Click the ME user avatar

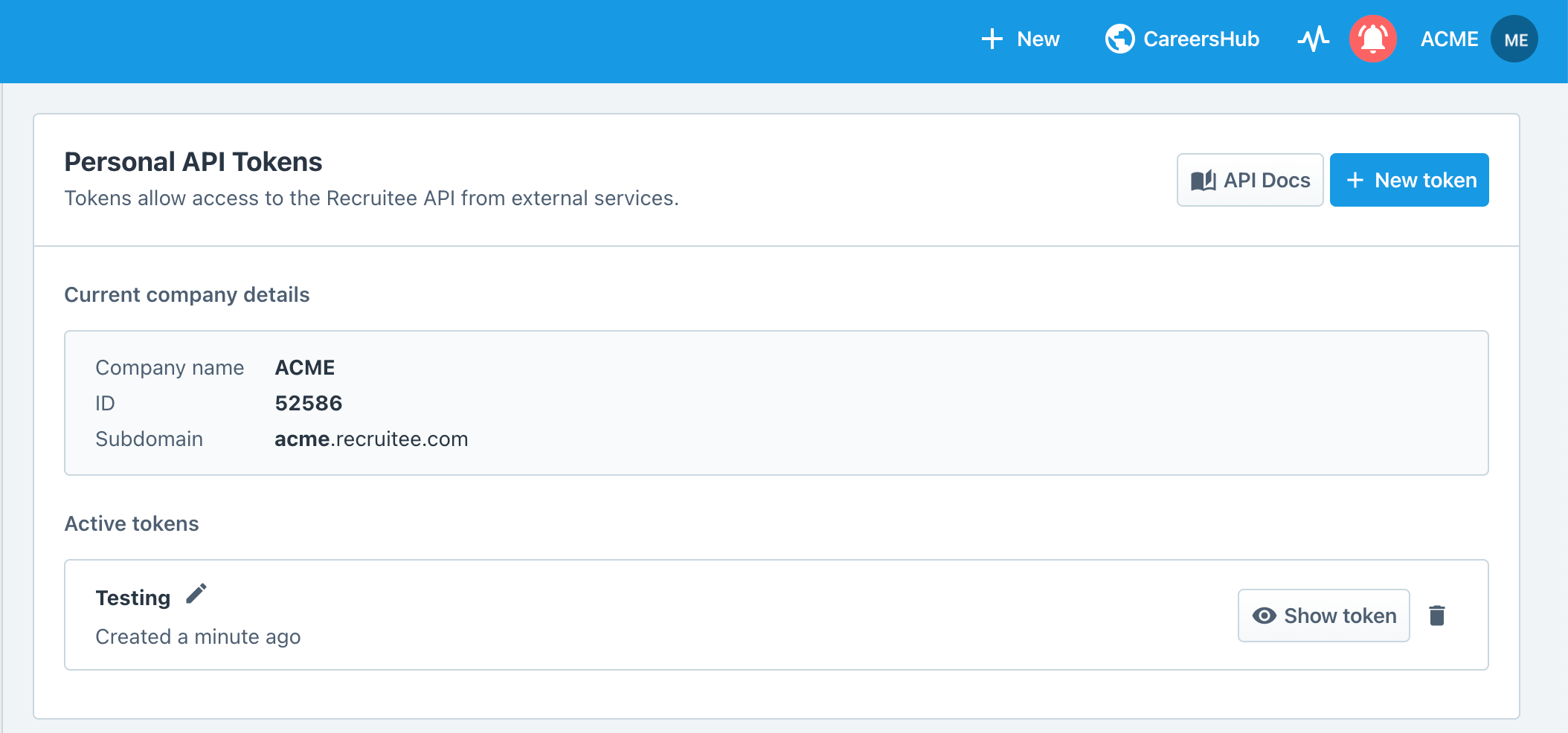click(1514, 39)
